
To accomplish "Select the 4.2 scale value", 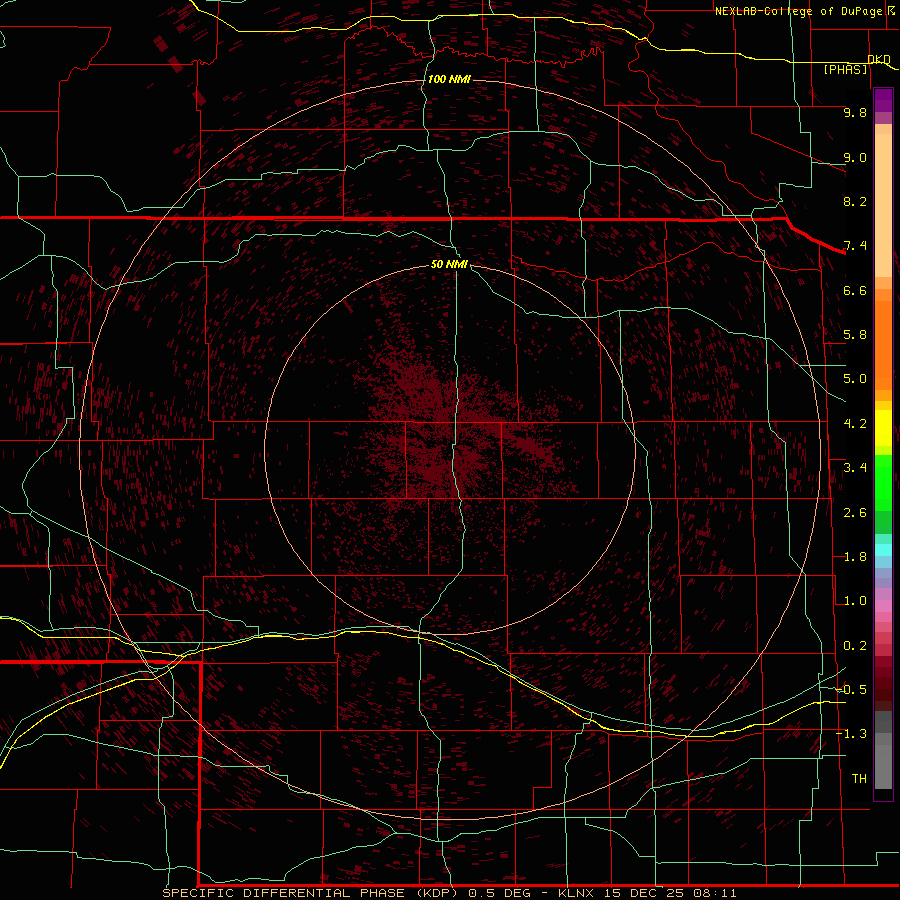I will click(855, 424).
